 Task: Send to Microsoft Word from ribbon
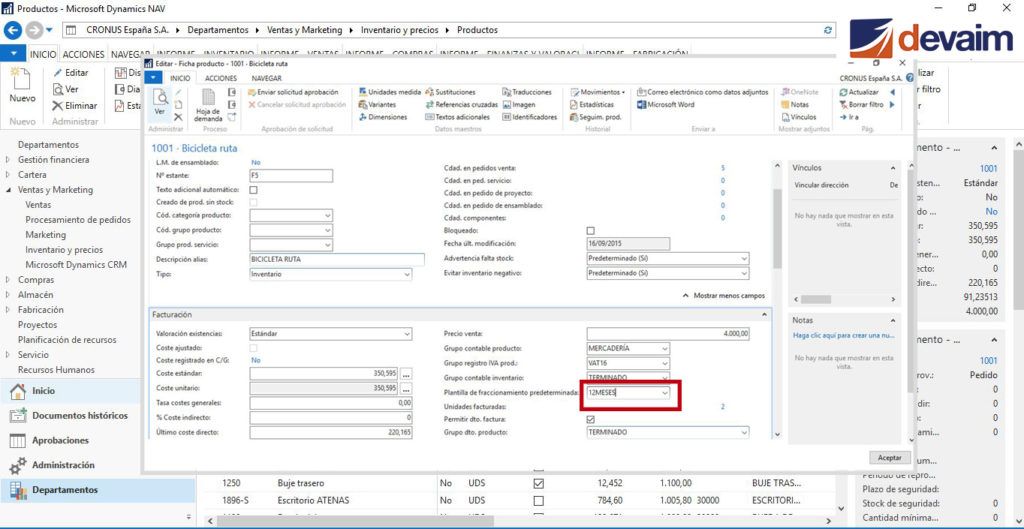tap(665, 104)
